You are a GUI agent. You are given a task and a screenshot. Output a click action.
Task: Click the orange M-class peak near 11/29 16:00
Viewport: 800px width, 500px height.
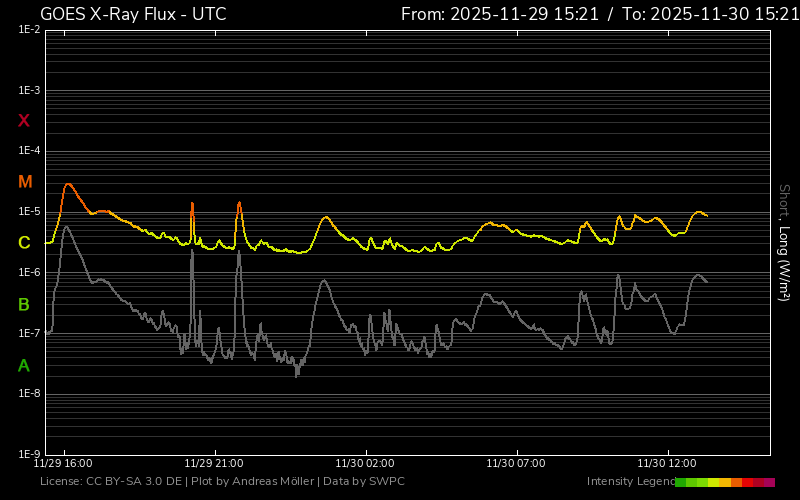coord(68,184)
